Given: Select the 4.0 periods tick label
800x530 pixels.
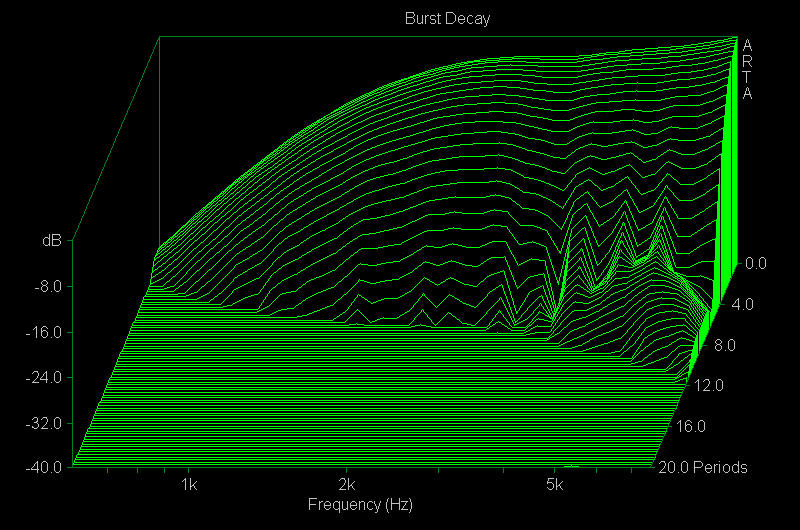Looking at the screenshot, I should 742,304.
